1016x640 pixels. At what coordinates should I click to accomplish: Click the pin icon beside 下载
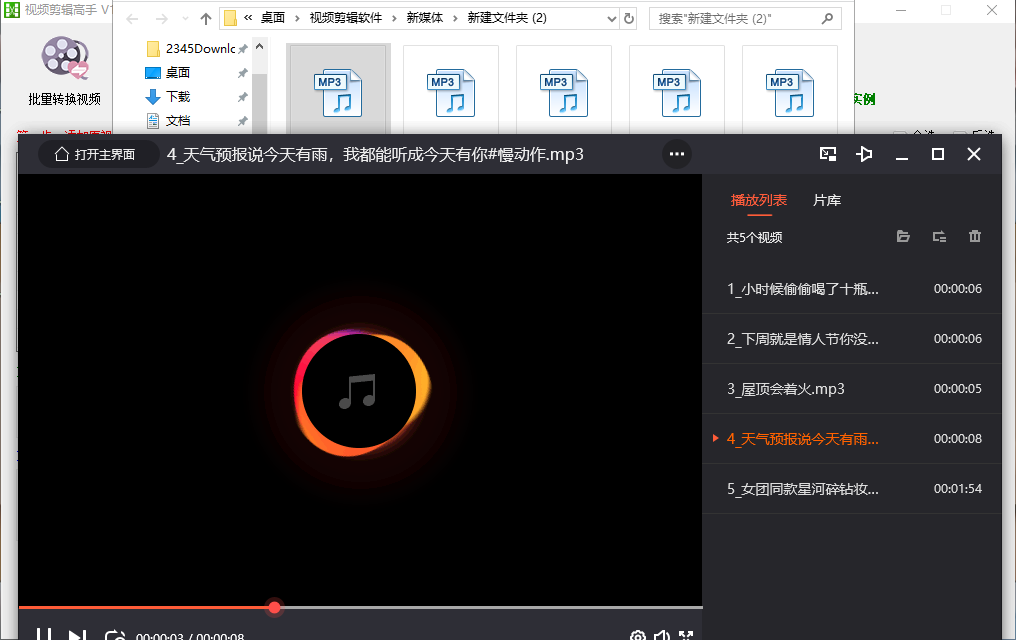[x=242, y=97]
